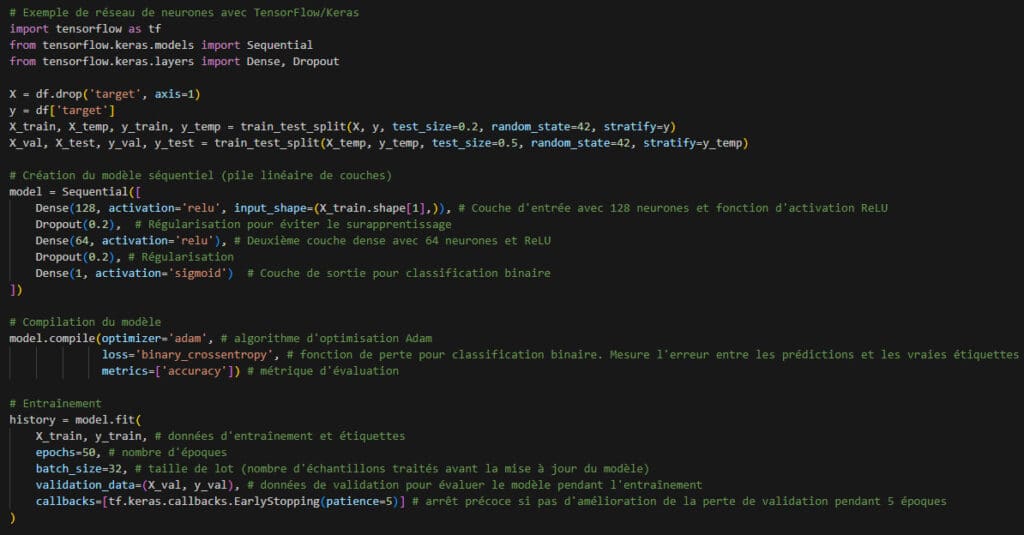
Task: Click 'epochs=50' argument
Action: [x=65, y=452]
